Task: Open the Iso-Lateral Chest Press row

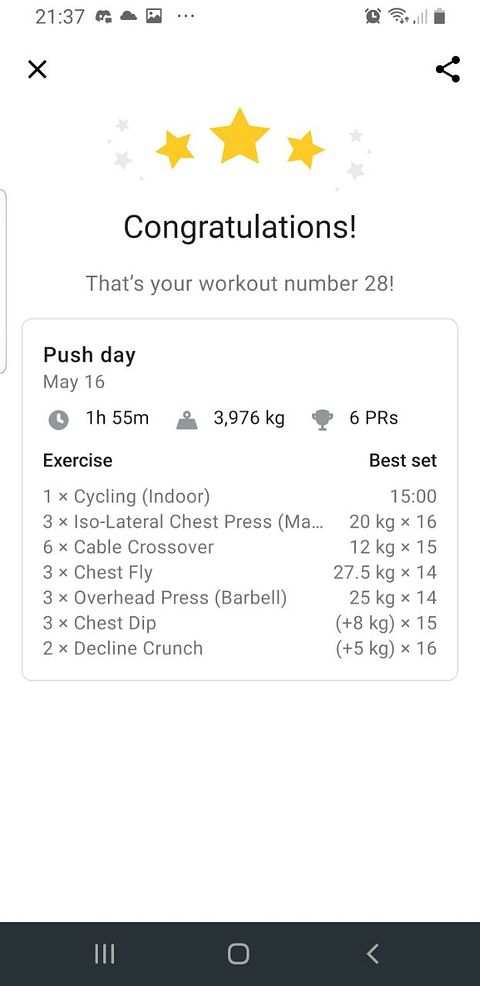Action: click(x=240, y=522)
